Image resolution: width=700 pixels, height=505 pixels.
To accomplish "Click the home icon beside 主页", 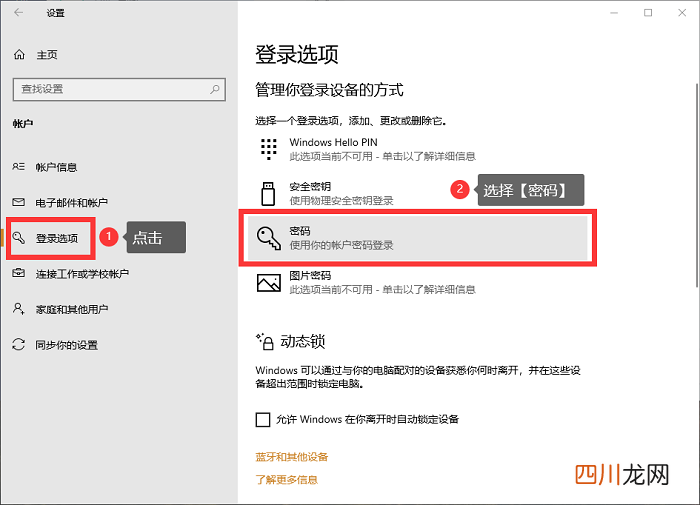I will tap(19, 54).
